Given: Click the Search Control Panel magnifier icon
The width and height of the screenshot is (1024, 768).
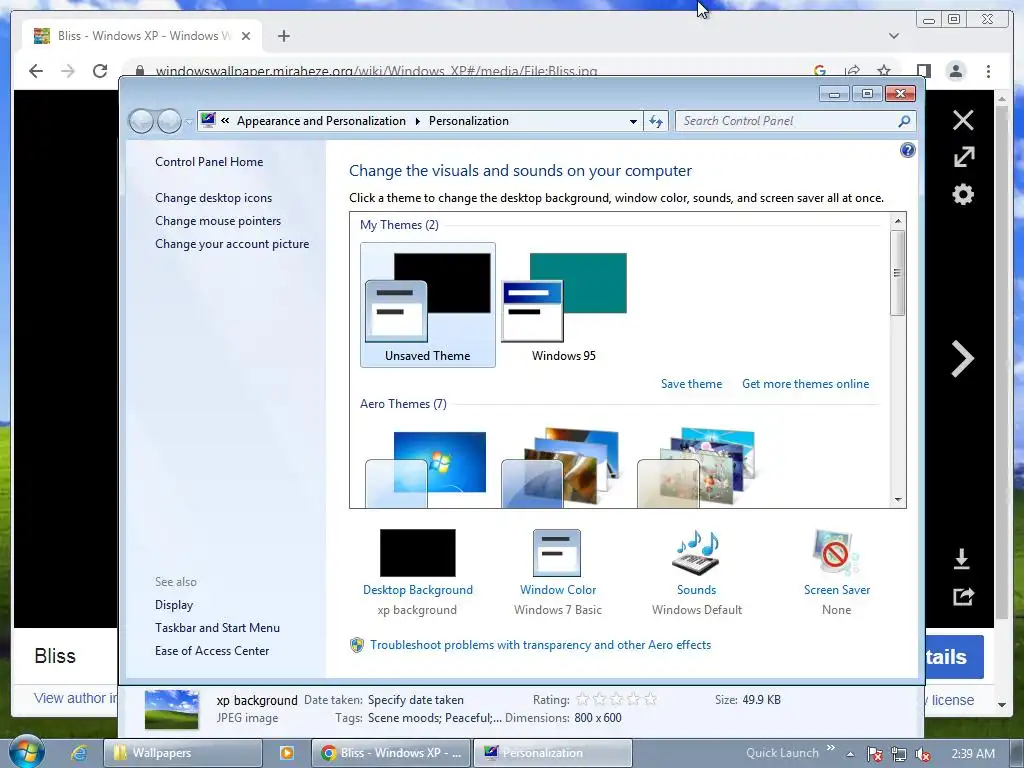Looking at the screenshot, I should 904,121.
